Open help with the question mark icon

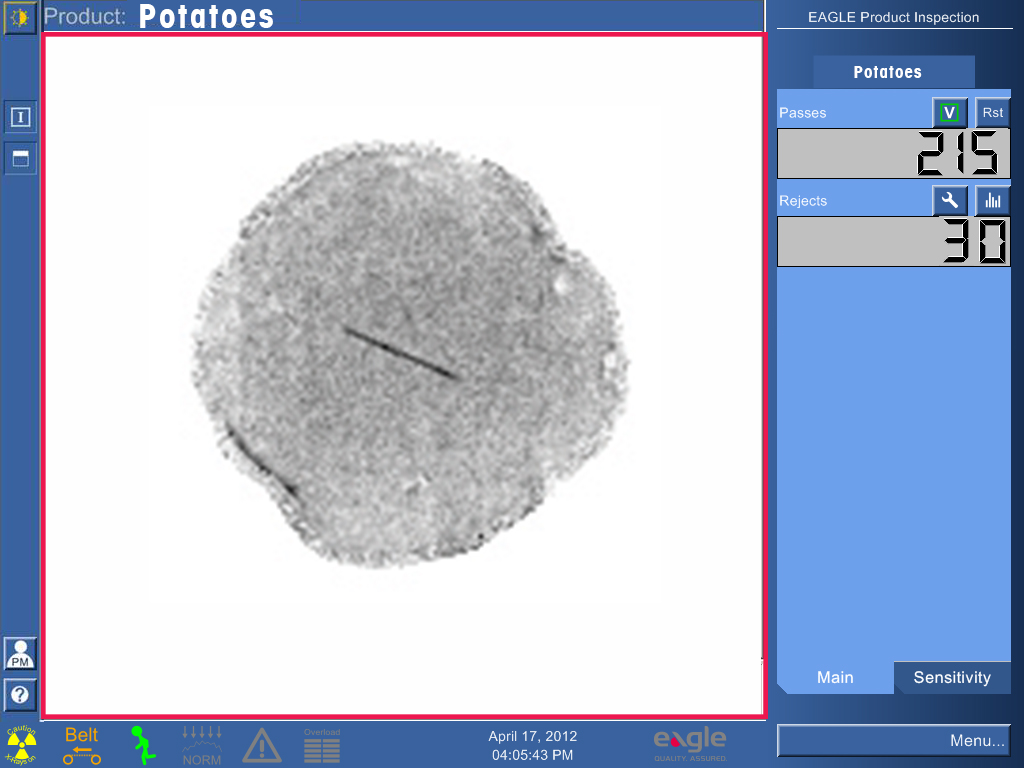pos(20,694)
